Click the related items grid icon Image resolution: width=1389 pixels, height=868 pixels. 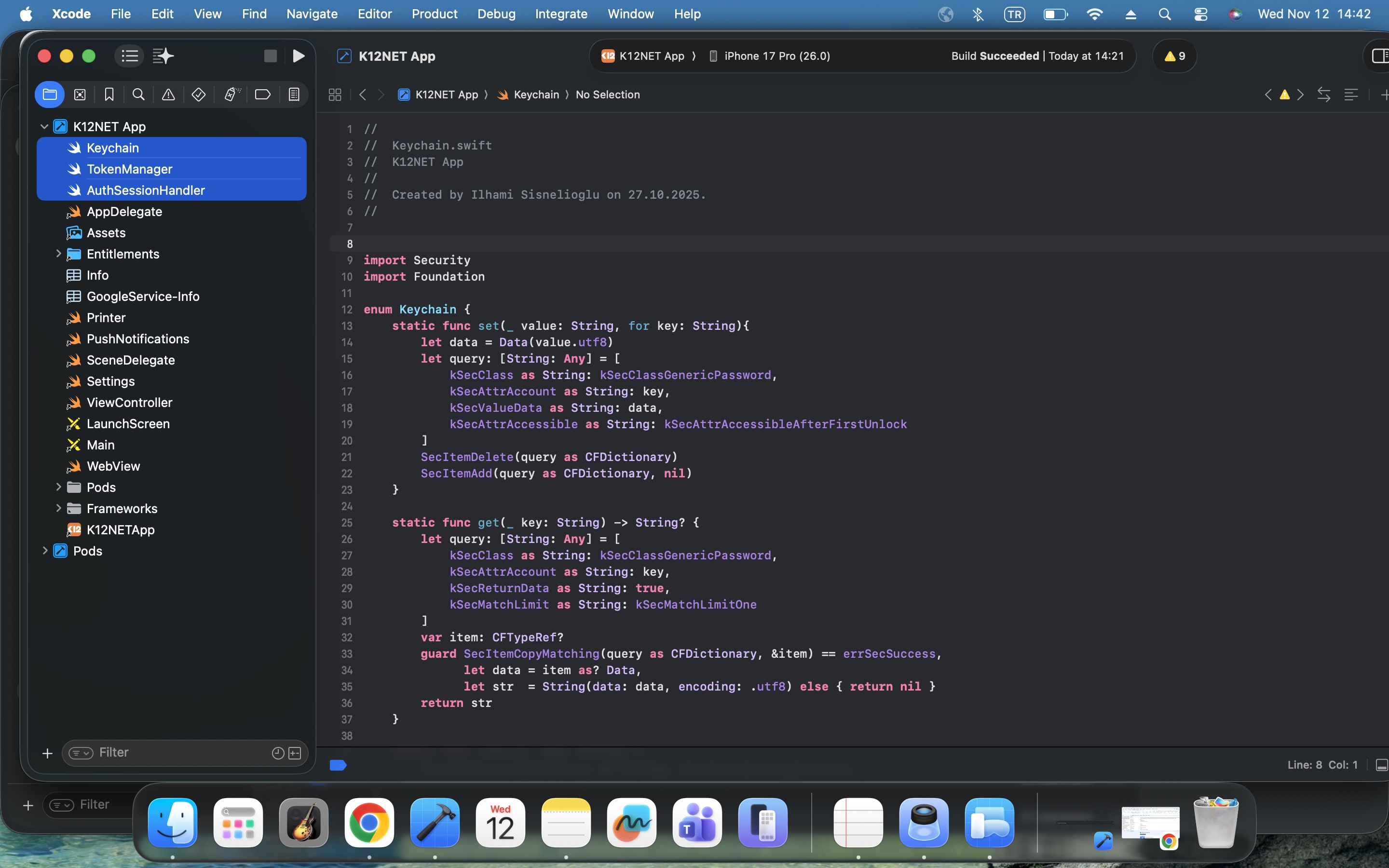335,95
